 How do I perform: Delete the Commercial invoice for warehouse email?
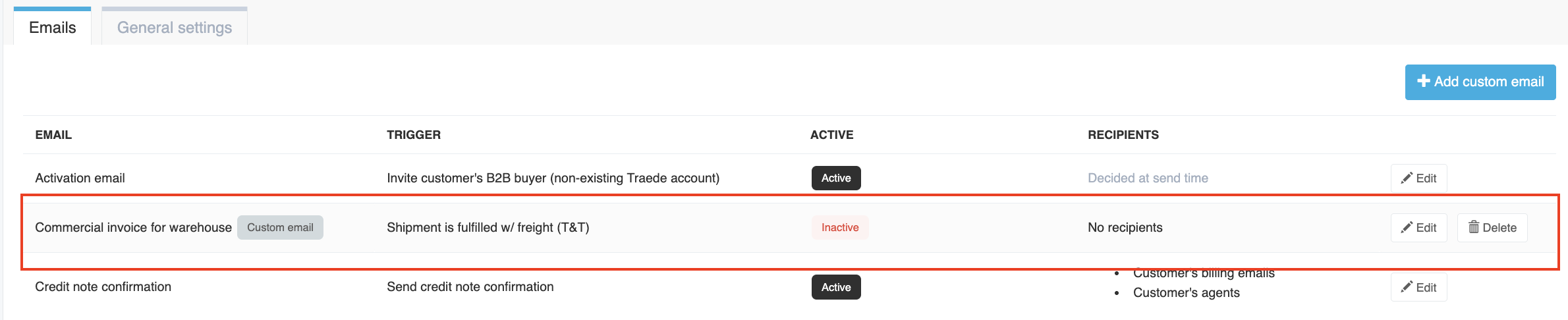click(1492, 228)
